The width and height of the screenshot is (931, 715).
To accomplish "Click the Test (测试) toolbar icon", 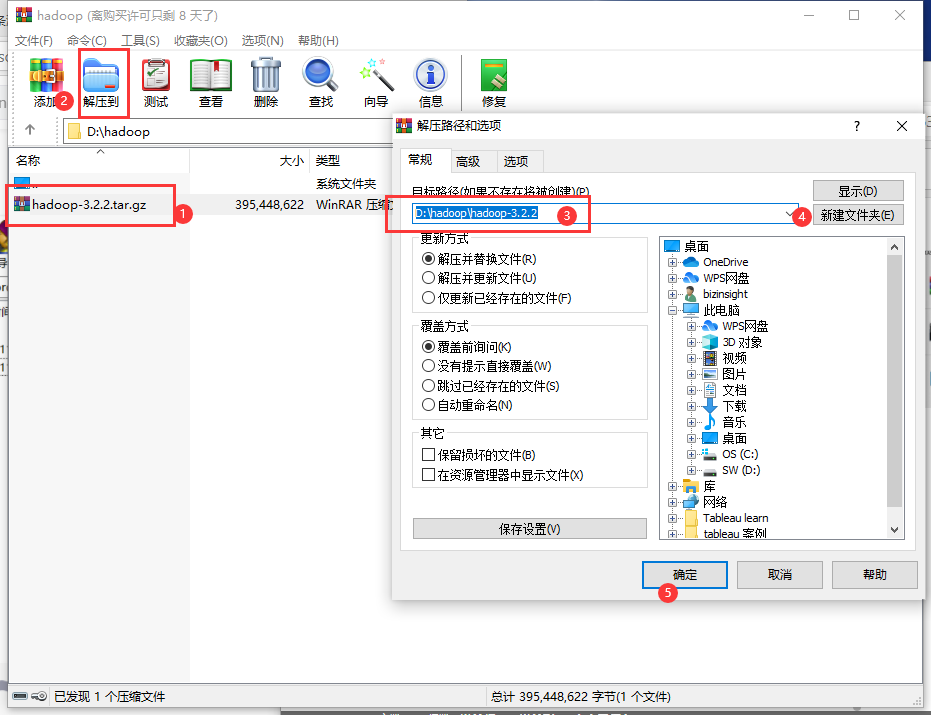I will tap(156, 75).
